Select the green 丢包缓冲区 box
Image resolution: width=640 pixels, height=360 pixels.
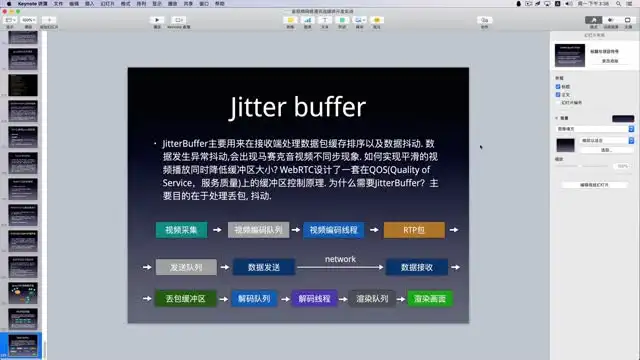tap(185, 299)
